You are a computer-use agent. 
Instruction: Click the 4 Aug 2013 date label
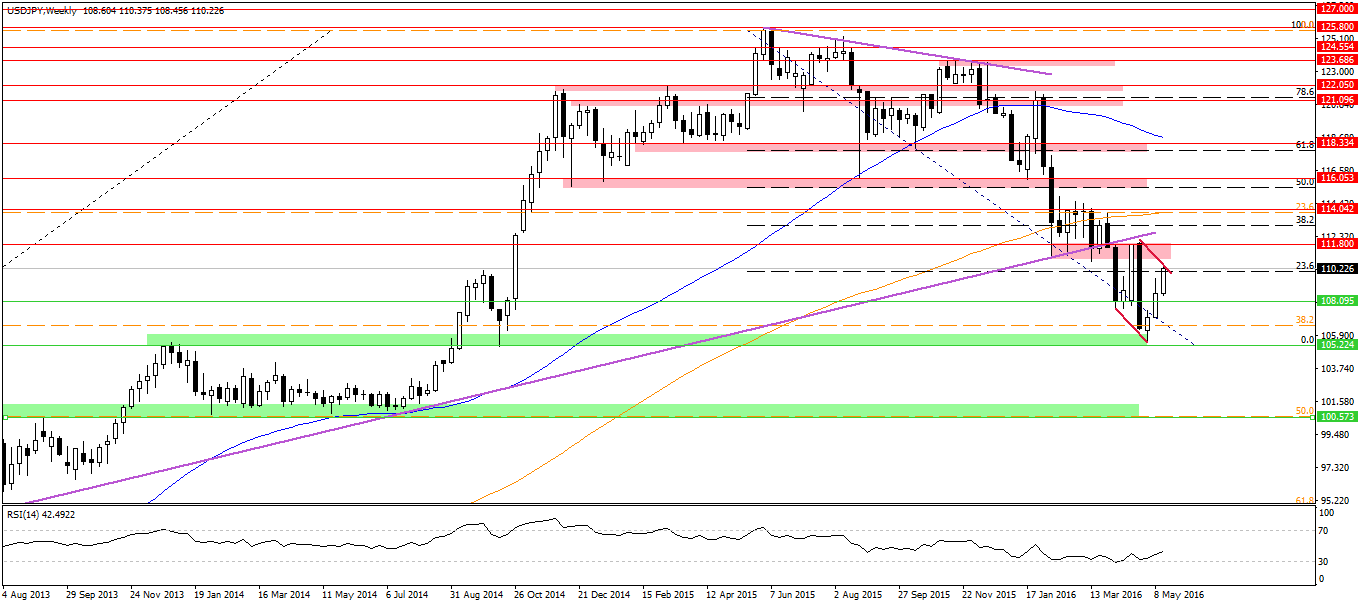click(x=27, y=594)
